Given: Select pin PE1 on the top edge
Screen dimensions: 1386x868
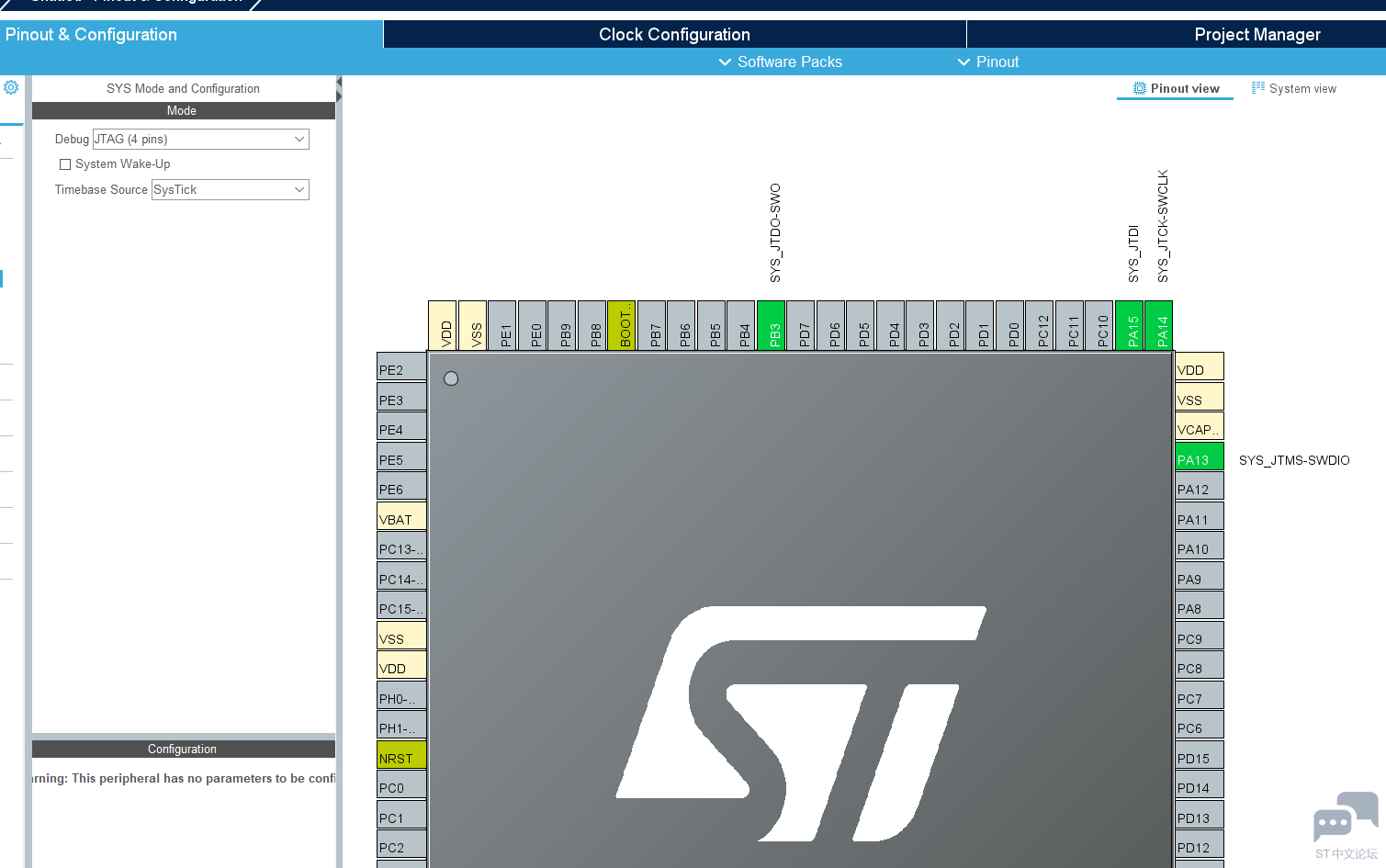Looking at the screenshot, I should (x=501, y=325).
